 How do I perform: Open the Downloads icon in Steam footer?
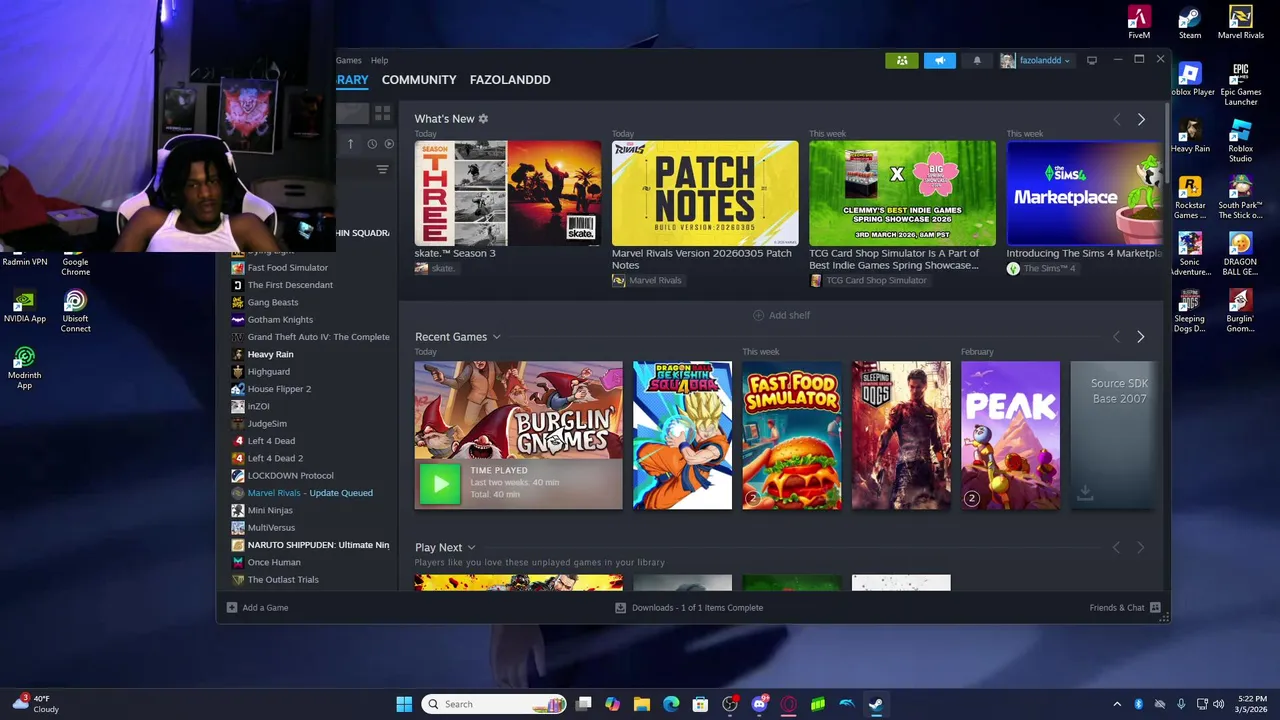click(620, 607)
